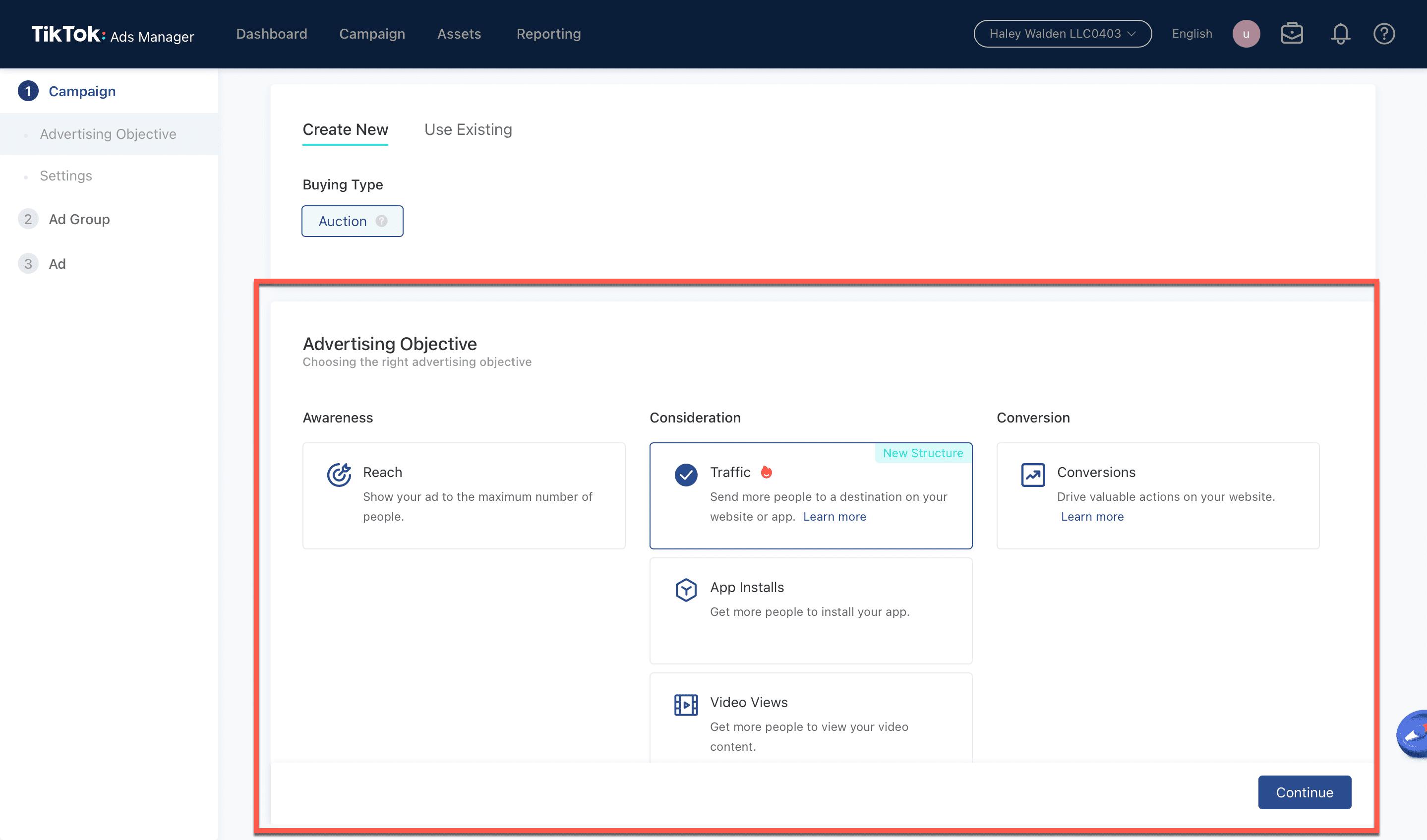The image size is (1427, 840).
Task: Click the Video Views film icon
Action: (685, 705)
